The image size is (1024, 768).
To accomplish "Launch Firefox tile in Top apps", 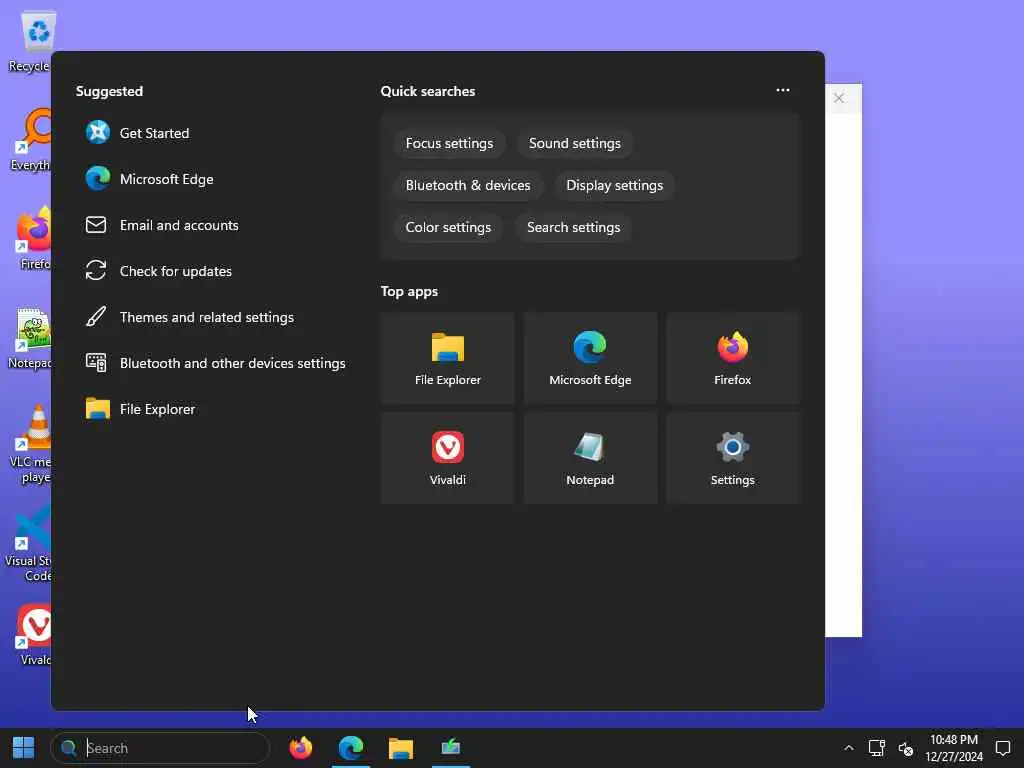I will 733,358.
